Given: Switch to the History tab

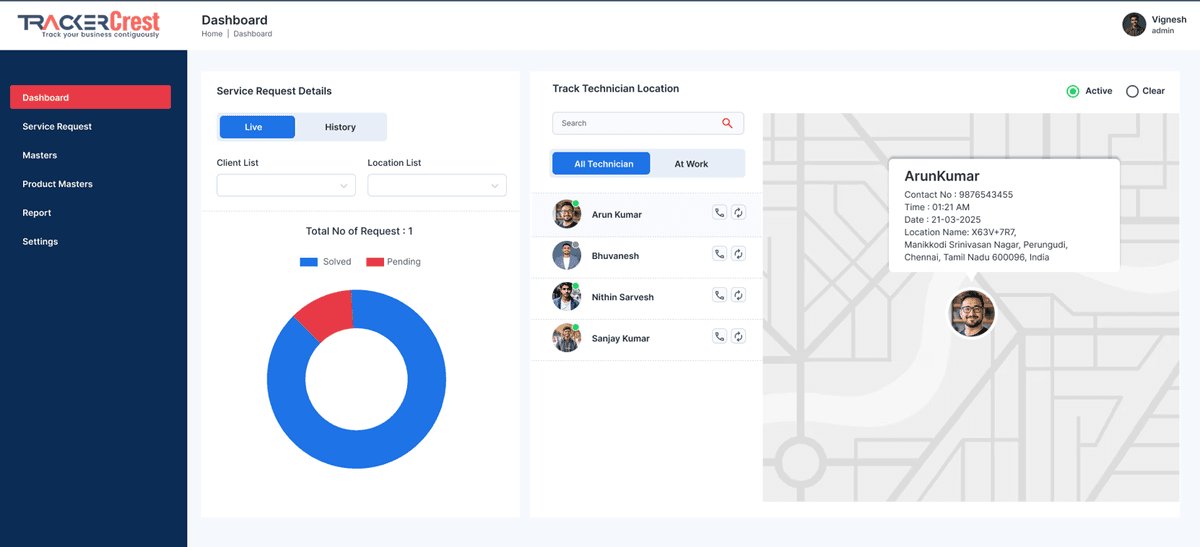Looking at the screenshot, I should coord(340,127).
